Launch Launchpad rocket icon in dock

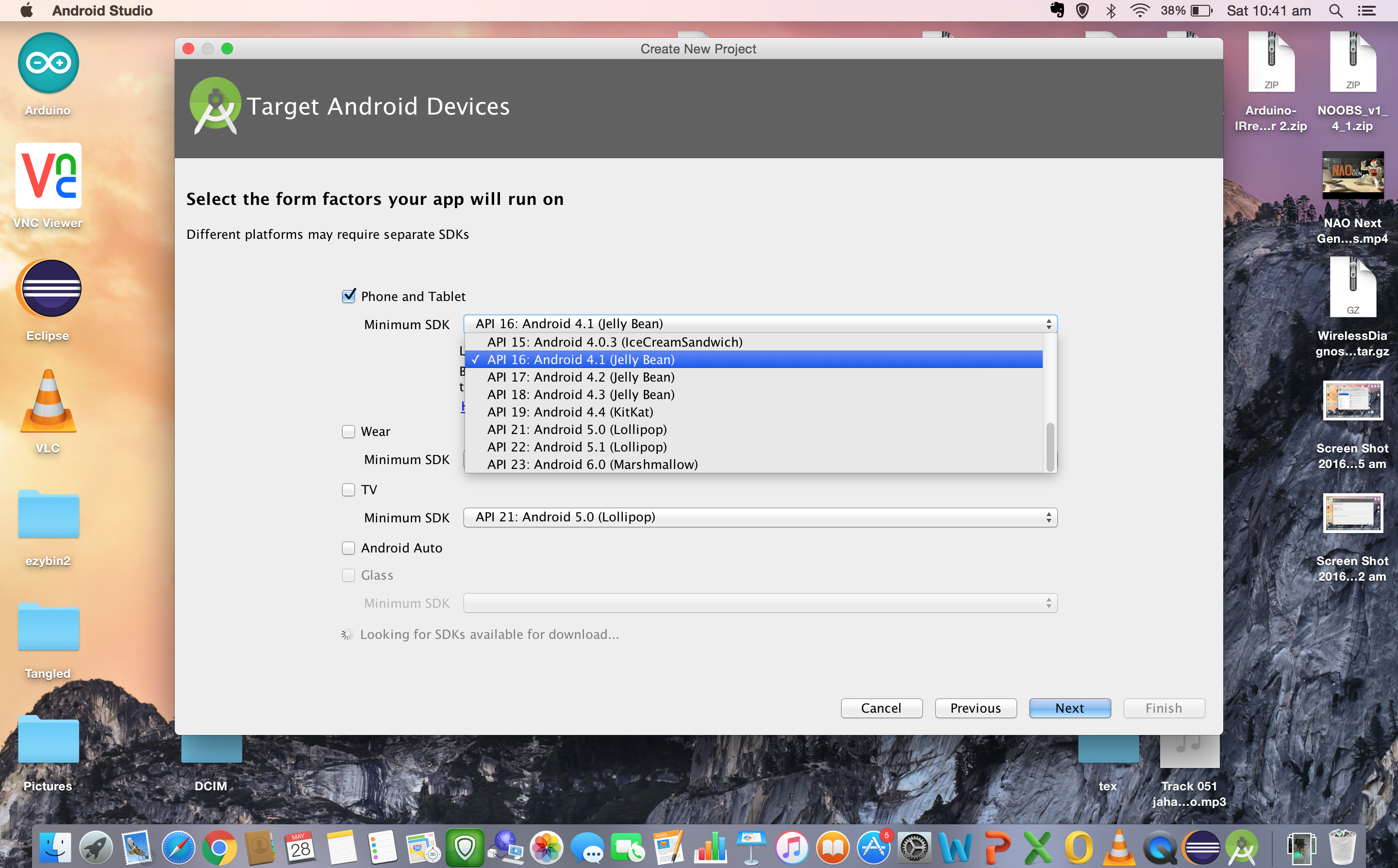coord(96,847)
